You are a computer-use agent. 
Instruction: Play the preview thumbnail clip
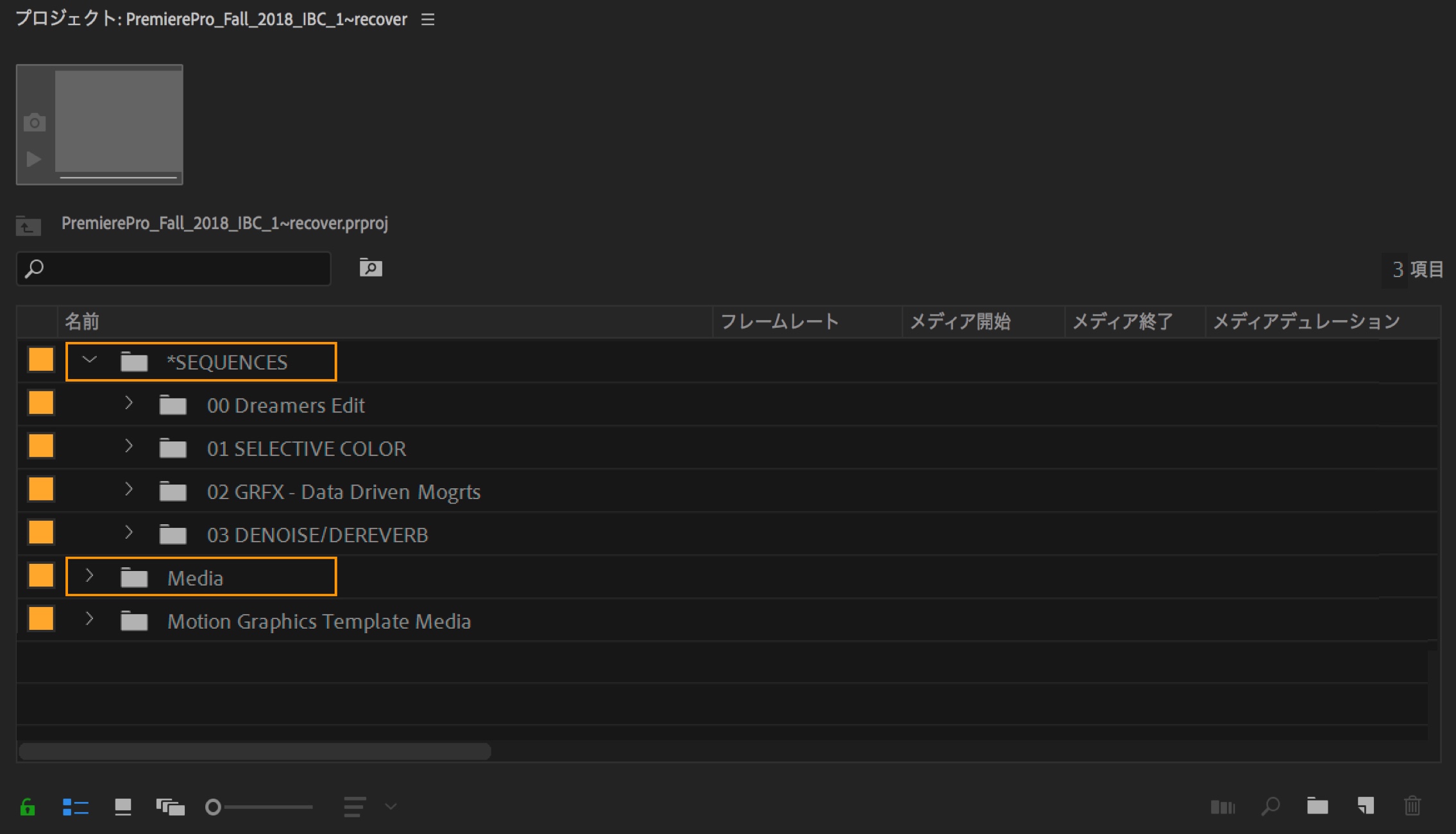(33, 158)
